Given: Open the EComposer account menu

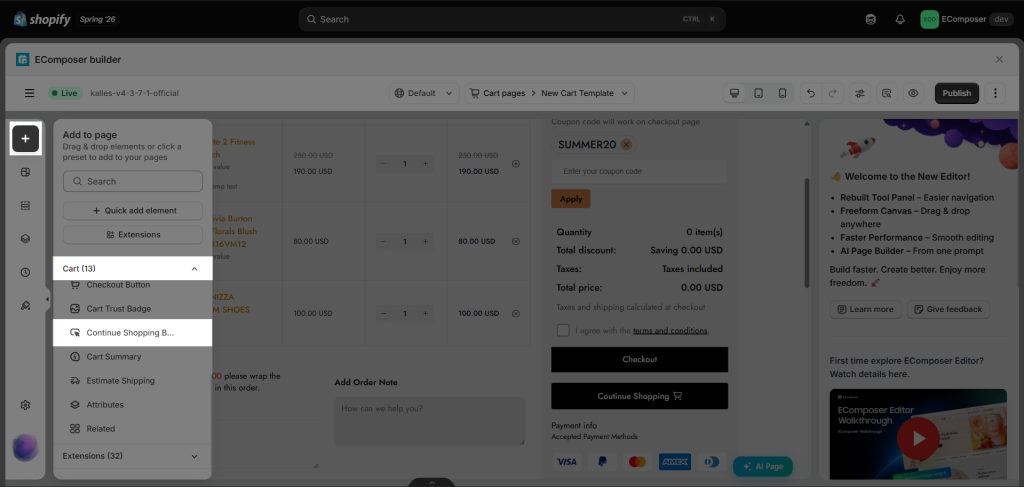Looking at the screenshot, I should click(967, 20).
